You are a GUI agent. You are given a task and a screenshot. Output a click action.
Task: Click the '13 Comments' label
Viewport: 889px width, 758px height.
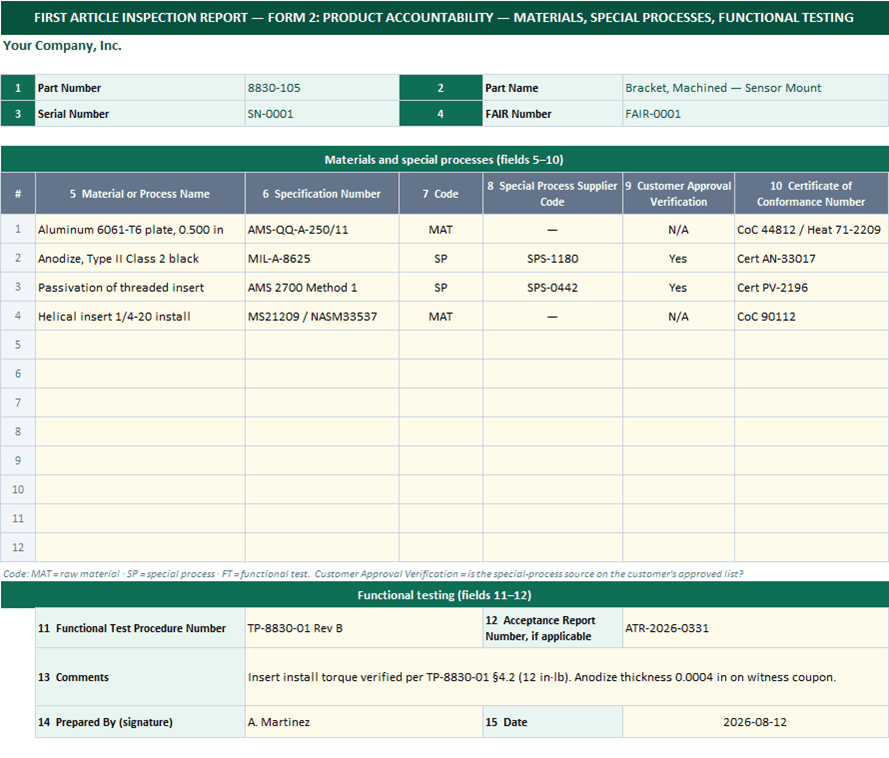(140, 677)
